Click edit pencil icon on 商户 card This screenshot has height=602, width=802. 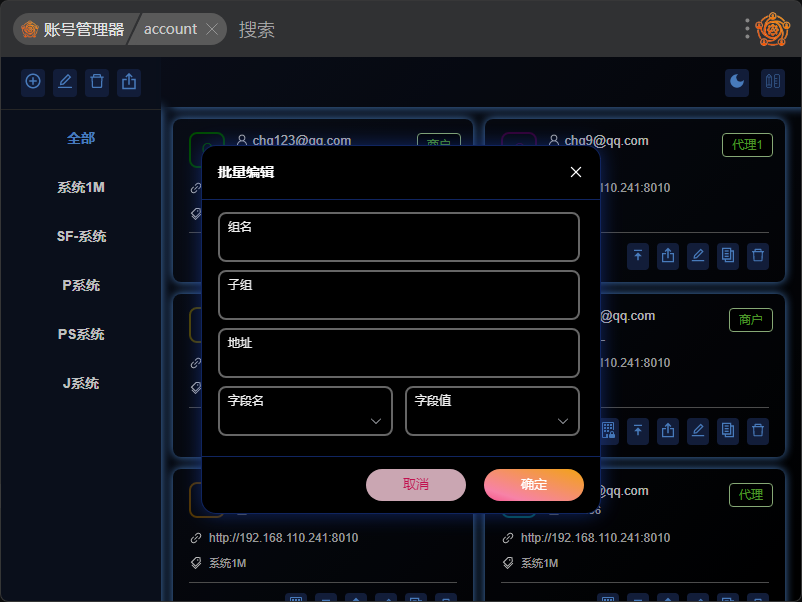698,430
